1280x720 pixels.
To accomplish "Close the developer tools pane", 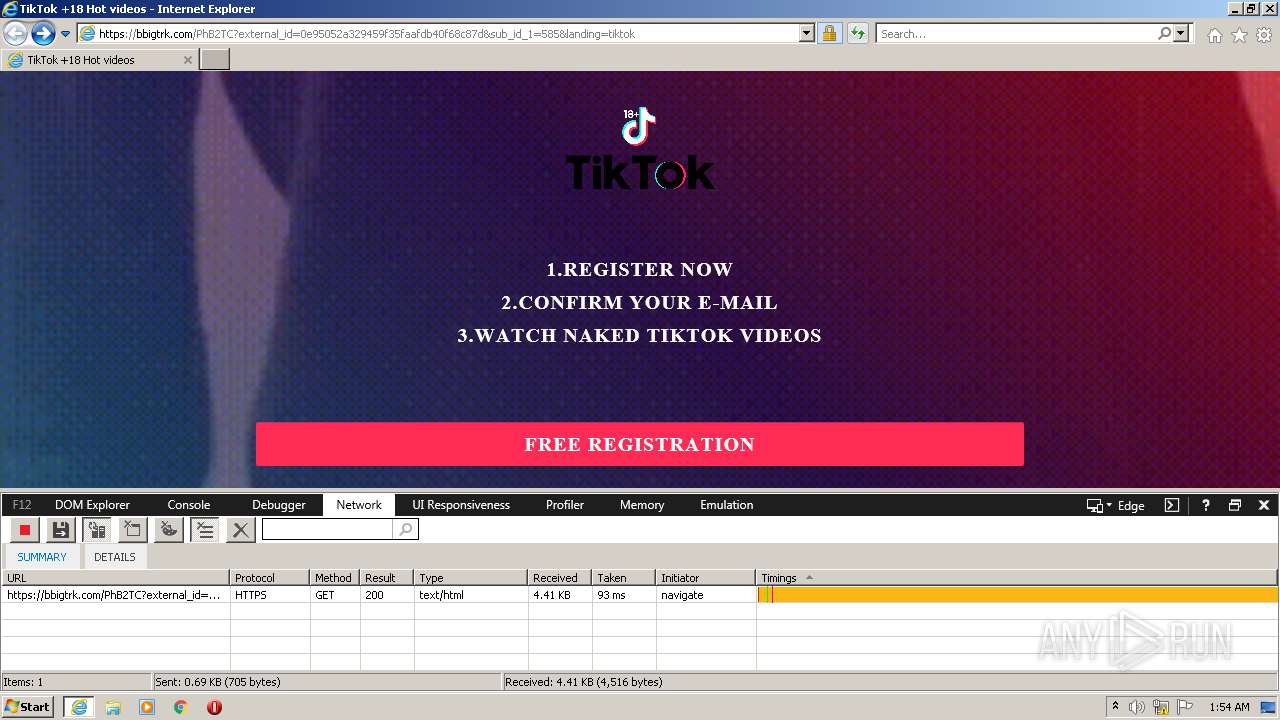I will (1264, 506).
